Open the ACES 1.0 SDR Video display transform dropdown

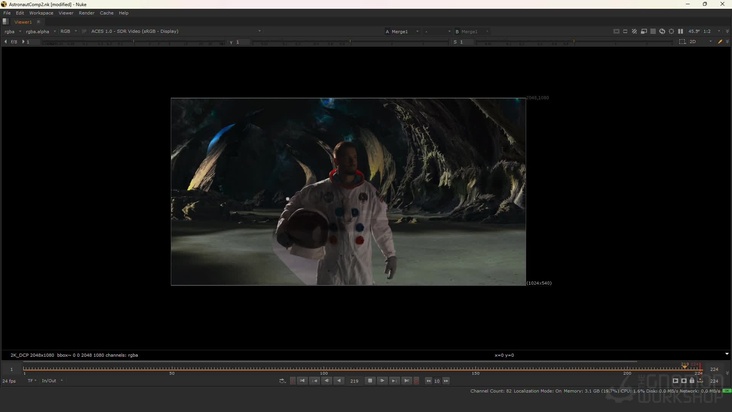(176, 31)
